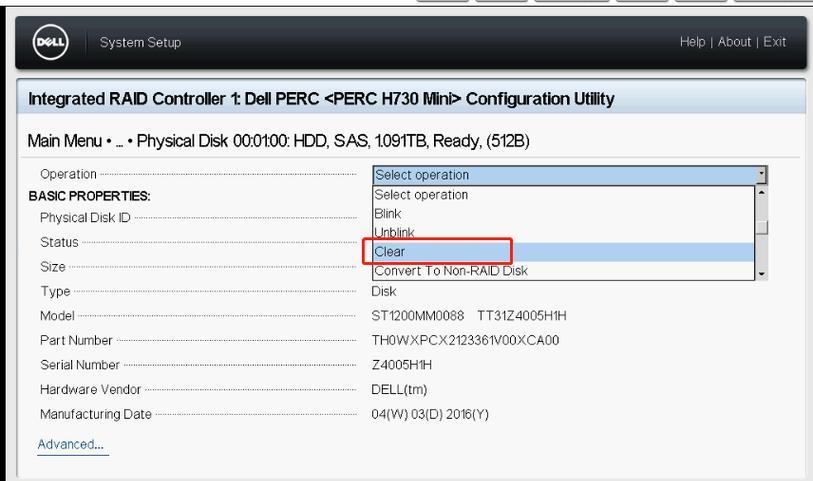813x481 pixels.
Task: Select the Unblink operation
Action: pos(564,233)
